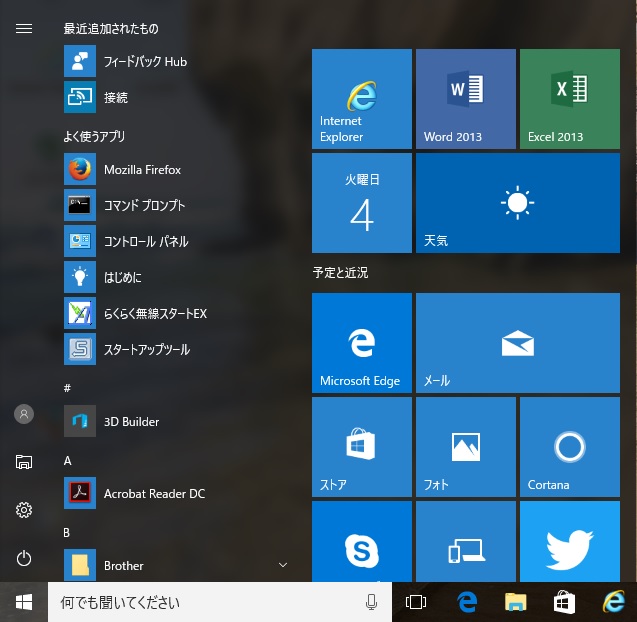Image resolution: width=637 pixels, height=622 pixels.
Task: Click the Power button icon
Action: pyautogui.click(x=24, y=558)
